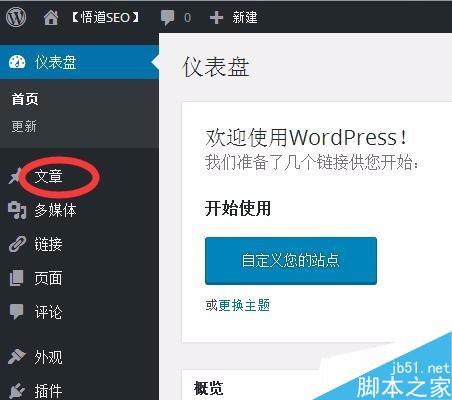Click the pushpin icon for 文章
This screenshot has height=400, width=452.
tap(14, 176)
